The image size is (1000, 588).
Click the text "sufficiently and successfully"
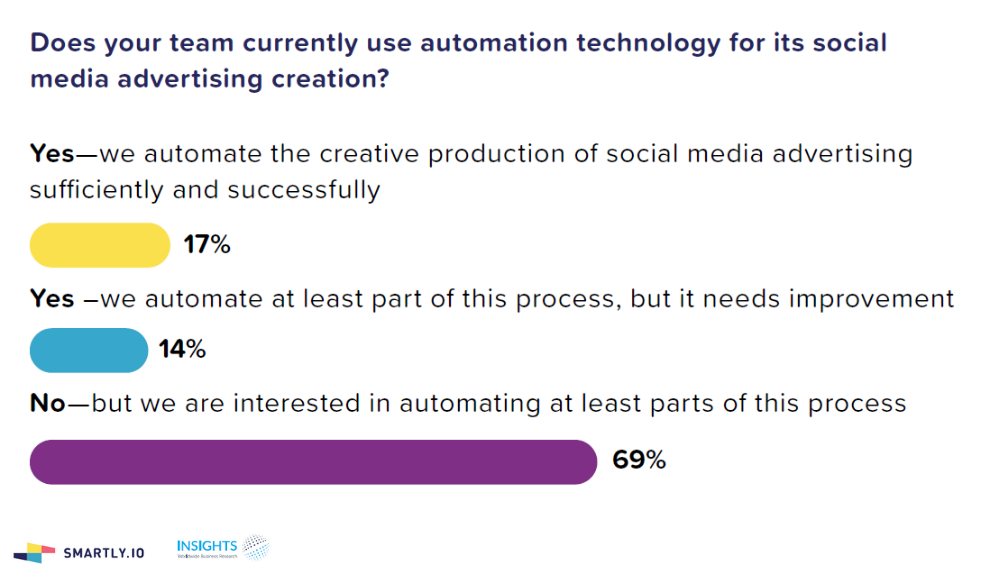tap(205, 189)
